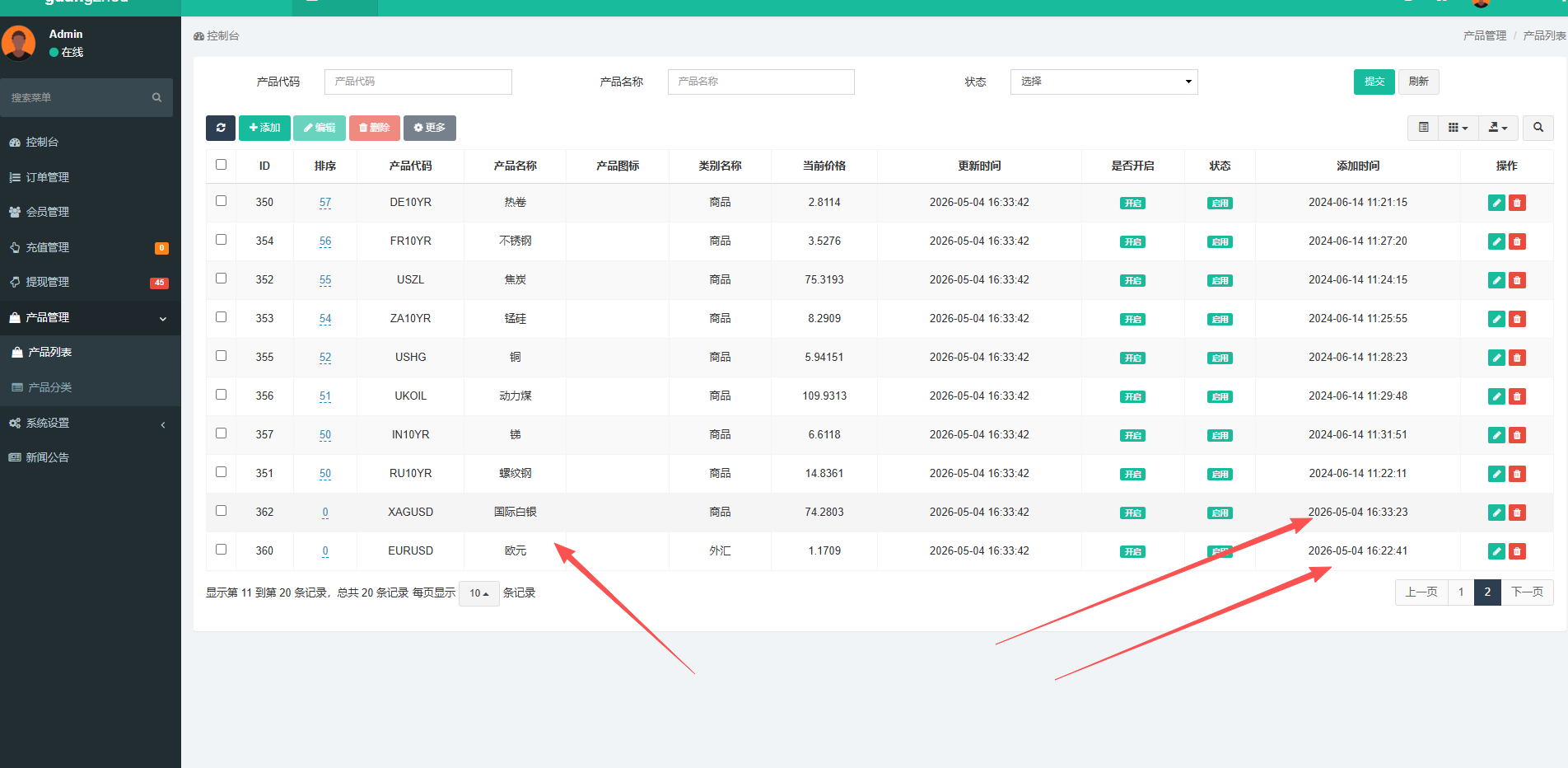Open 控制台 in the sidebar
1568x768 pixels.
point(91,142)
